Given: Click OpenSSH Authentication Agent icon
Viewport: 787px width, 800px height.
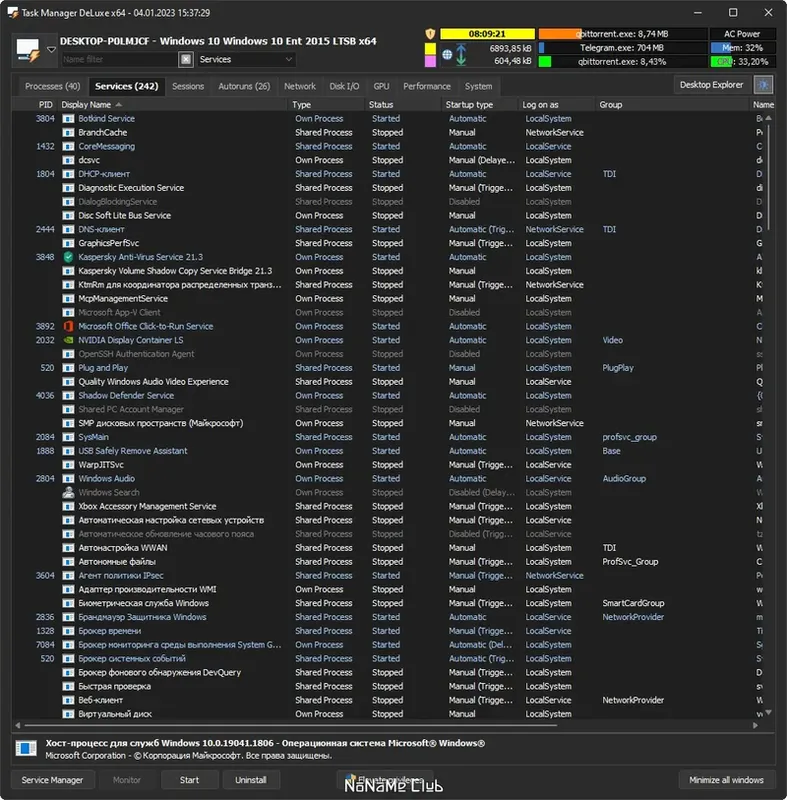Looking at the screenshot, I should tap(68, 354).
